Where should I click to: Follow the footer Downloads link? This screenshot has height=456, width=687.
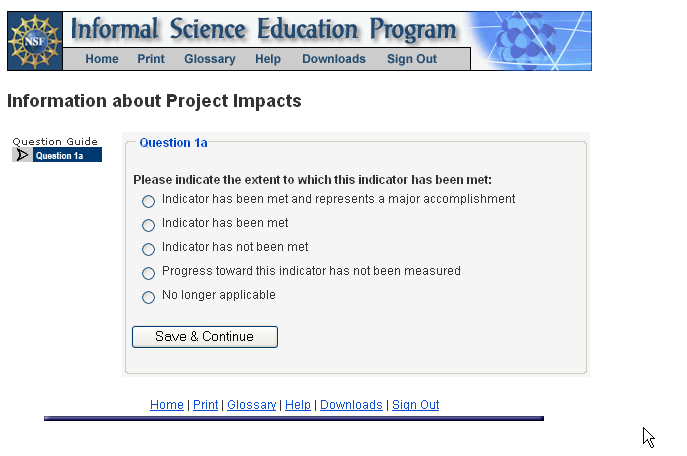pos(351,405)
